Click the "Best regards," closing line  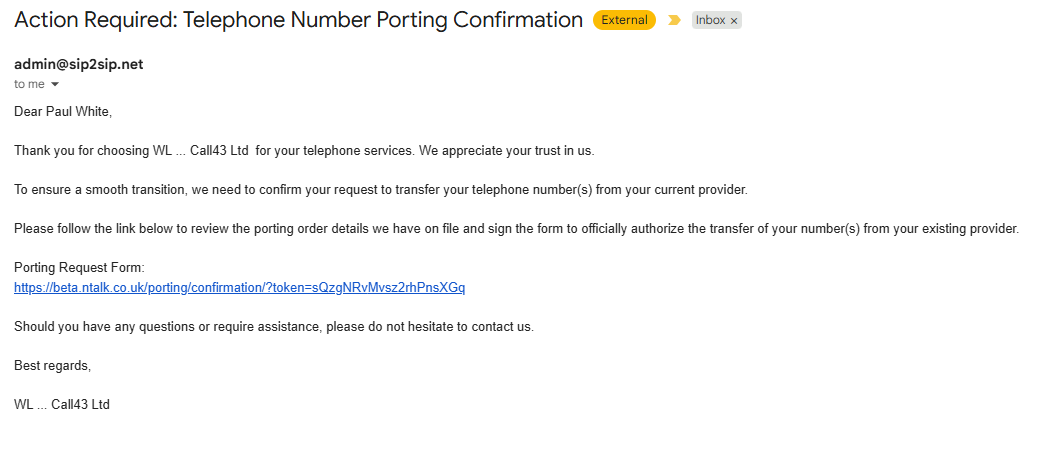(52, 366)
